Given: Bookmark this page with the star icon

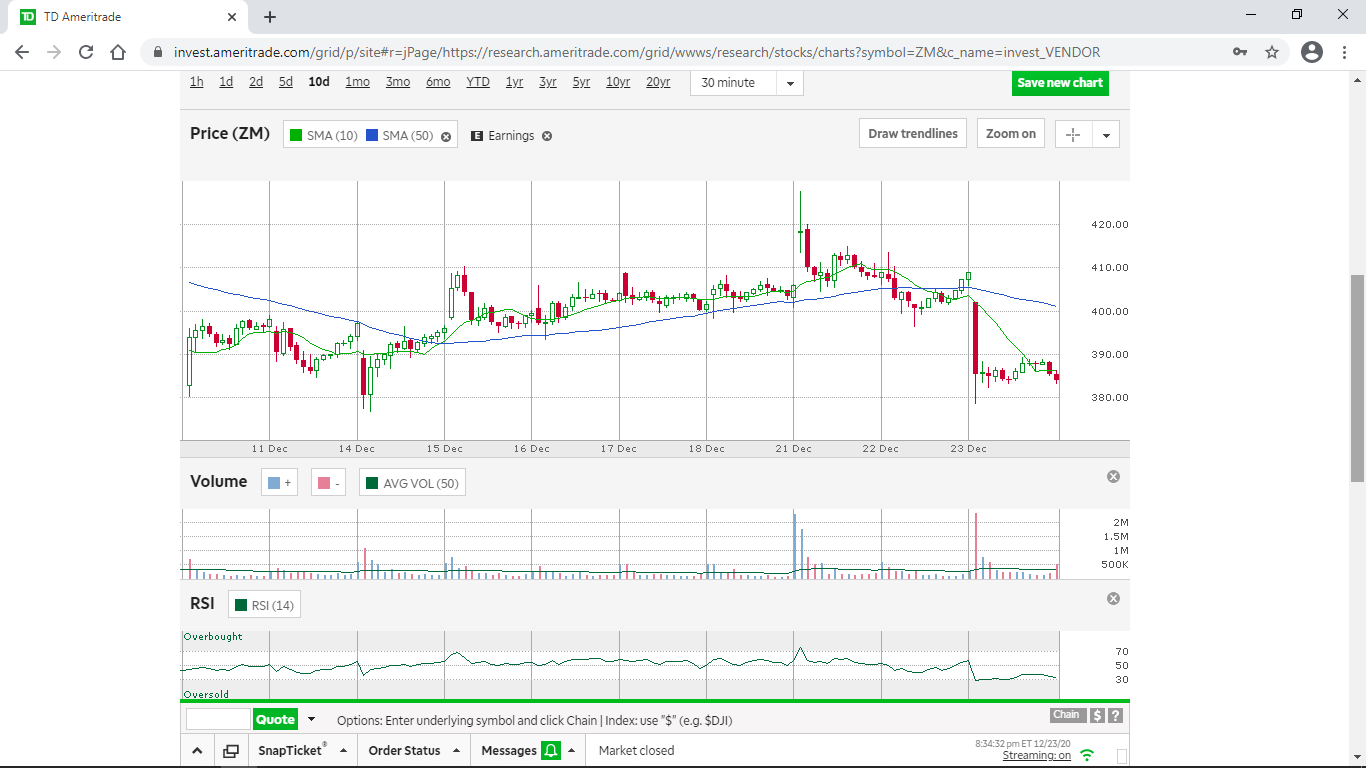Looking at the screenshot, I should point(1272,52).
